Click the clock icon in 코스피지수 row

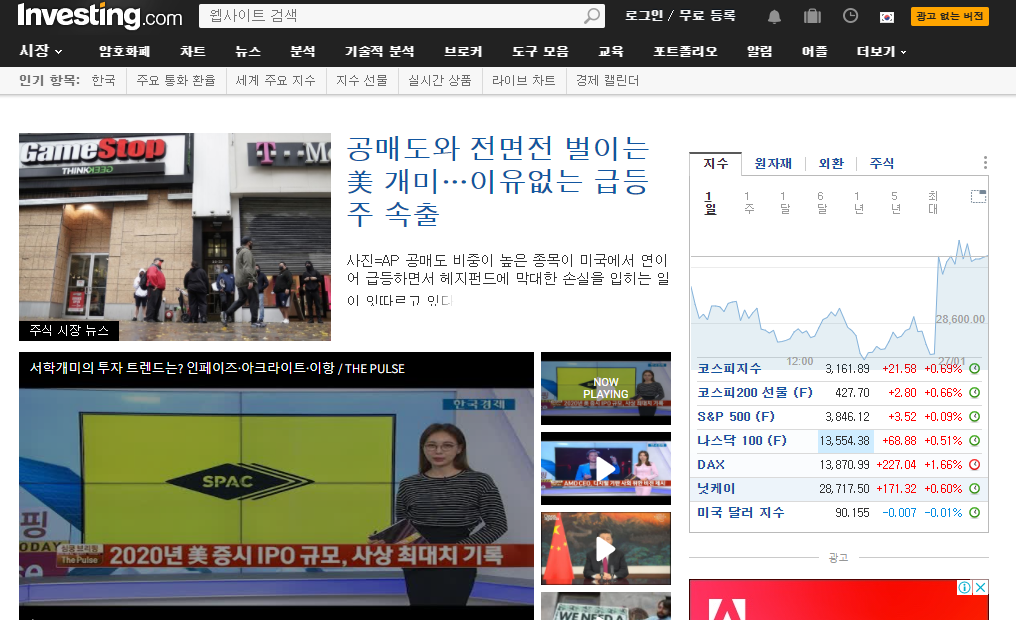tap(975, 369)
